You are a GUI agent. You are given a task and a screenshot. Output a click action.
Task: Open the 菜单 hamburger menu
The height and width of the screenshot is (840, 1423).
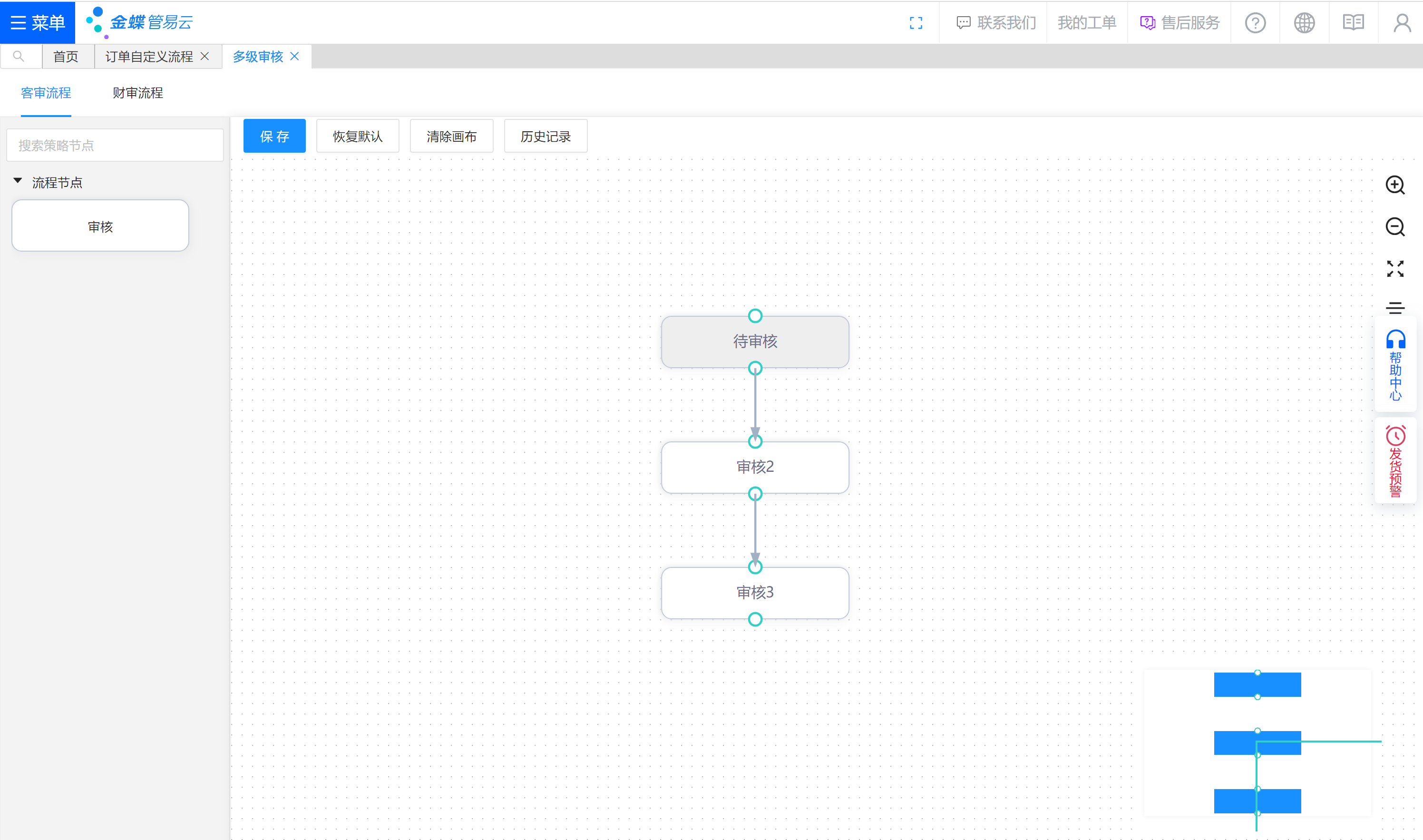tap(38, 23)
